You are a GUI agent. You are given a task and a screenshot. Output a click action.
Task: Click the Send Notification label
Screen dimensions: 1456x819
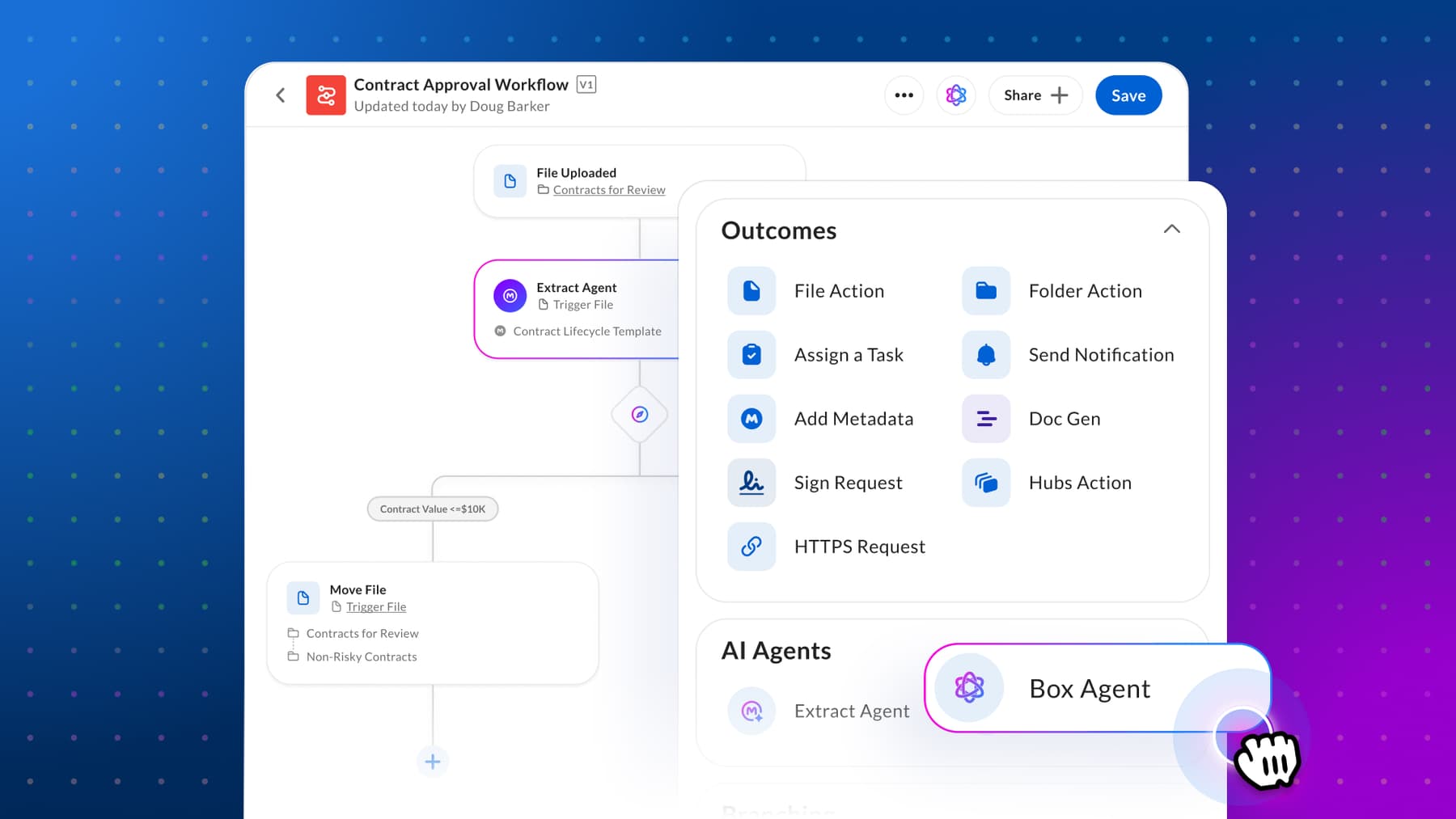(x=1101, y=355)
